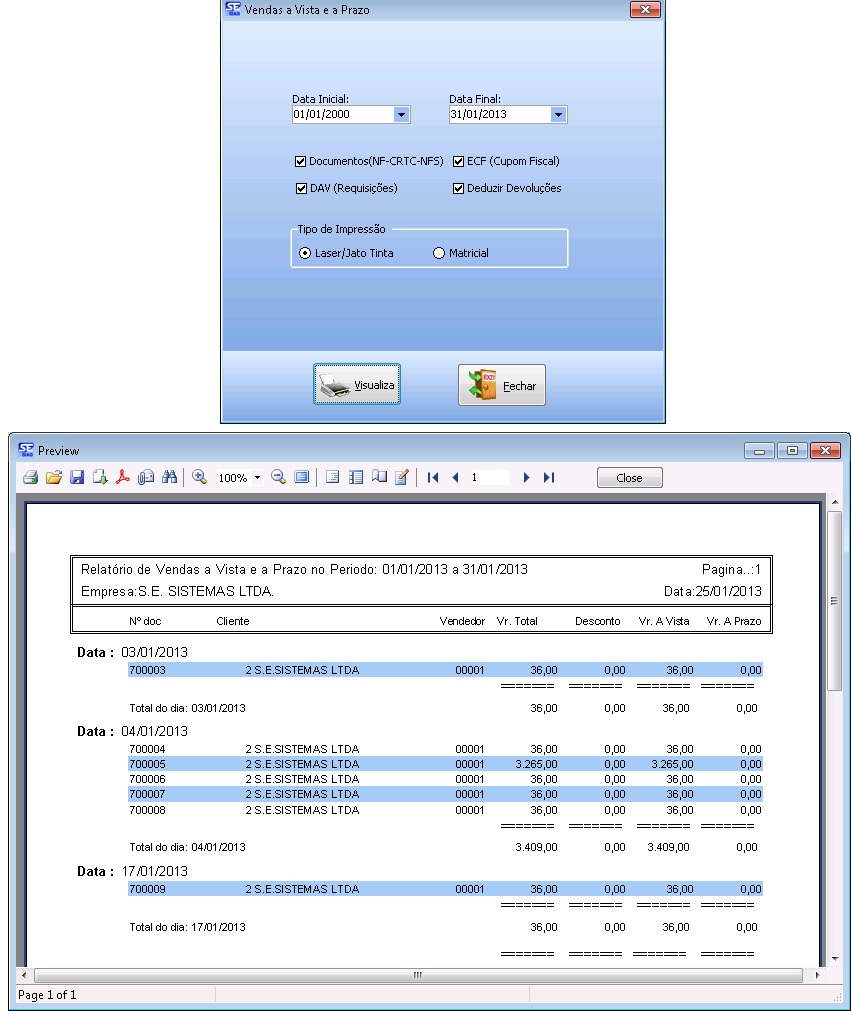This screenshot has width=852, height=1016.
Task: Click the print icon in Preview toolbar
Action: coord(30,478)
